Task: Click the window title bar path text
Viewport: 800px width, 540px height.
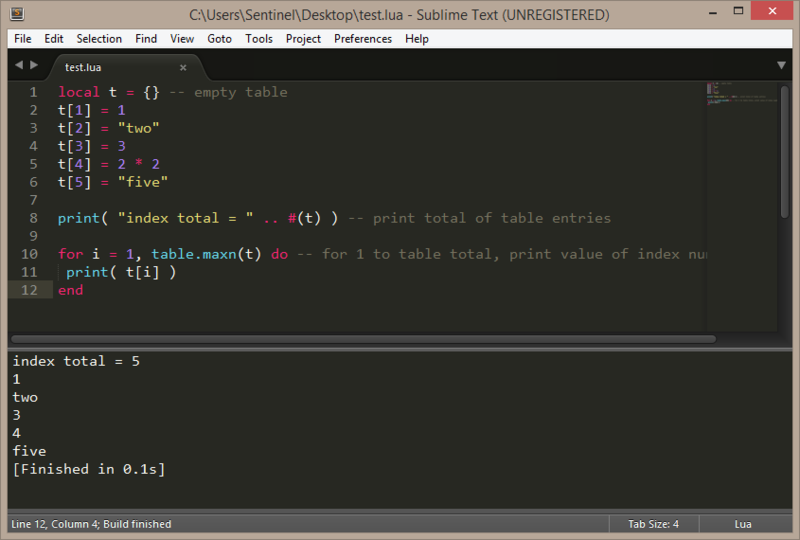Action: click(x=399, y=15)
